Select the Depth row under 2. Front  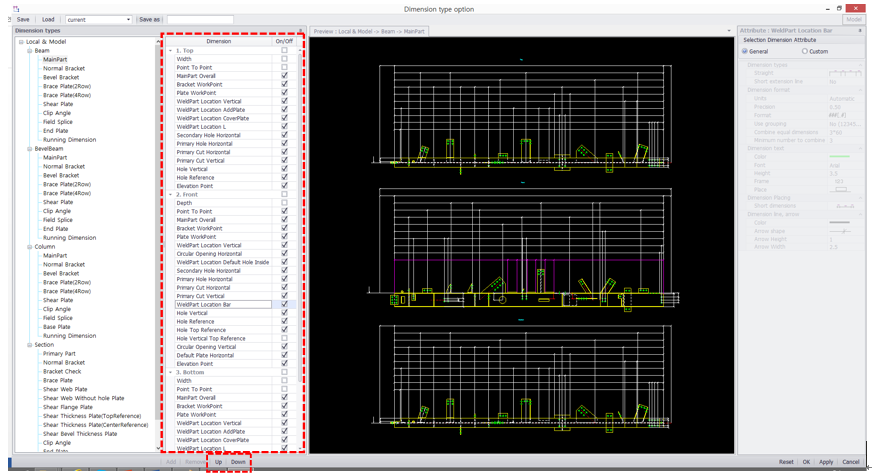223,203
